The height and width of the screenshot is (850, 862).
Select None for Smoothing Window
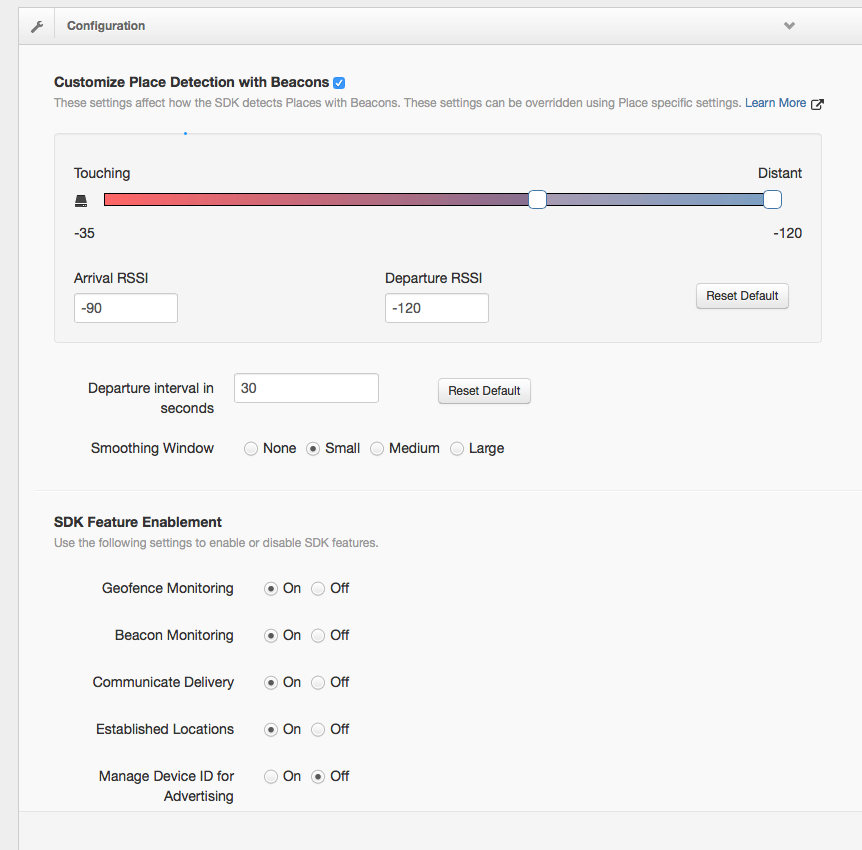point(251,449)
